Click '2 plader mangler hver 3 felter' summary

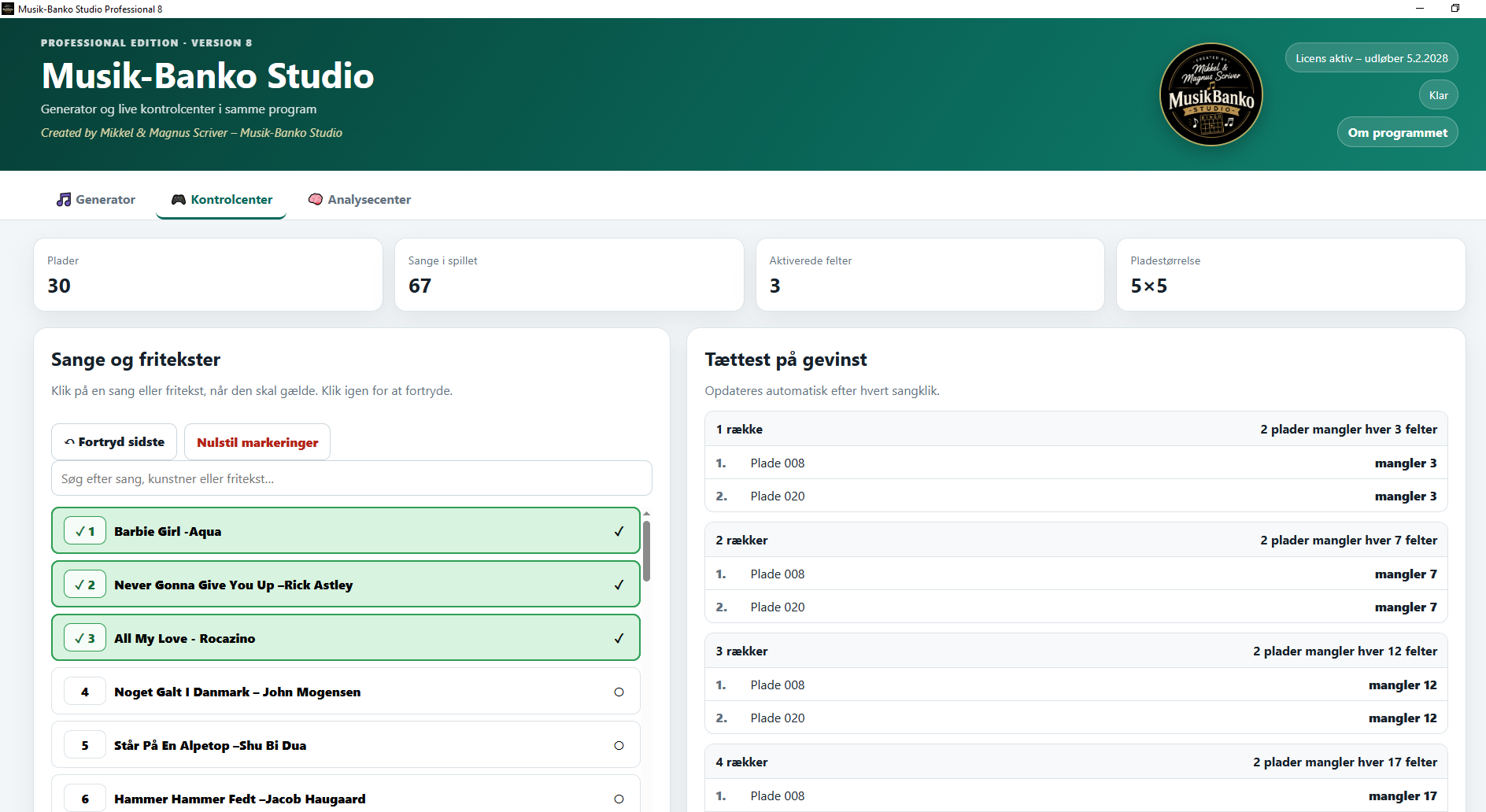(1348, 429)
